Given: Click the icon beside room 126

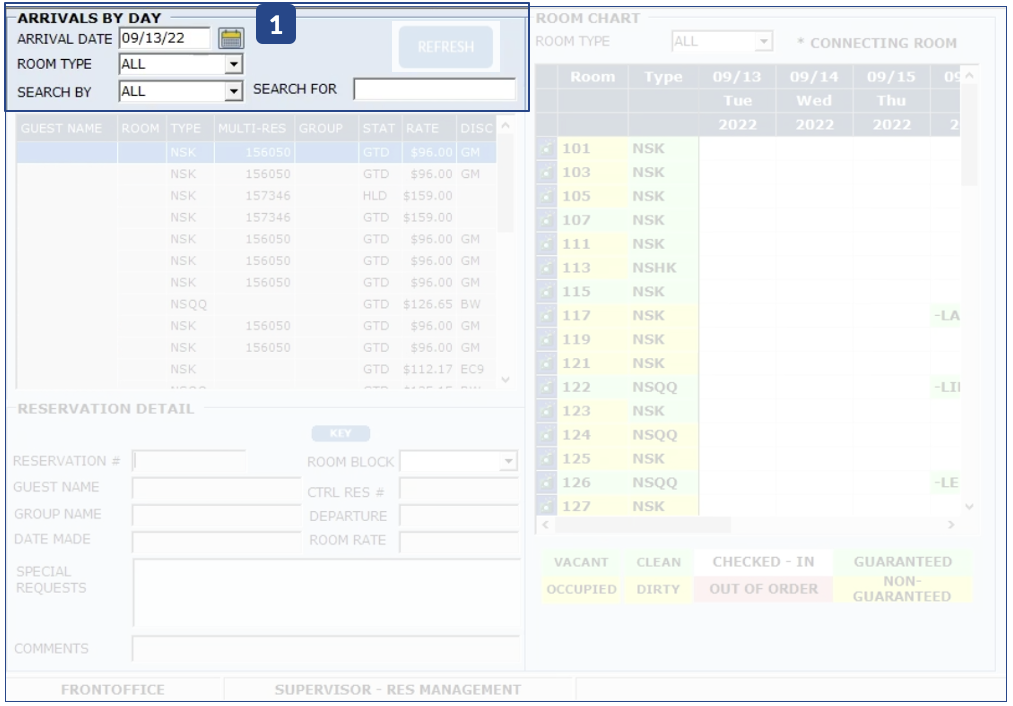Looking at the screenshot, I should pos(547,483).
